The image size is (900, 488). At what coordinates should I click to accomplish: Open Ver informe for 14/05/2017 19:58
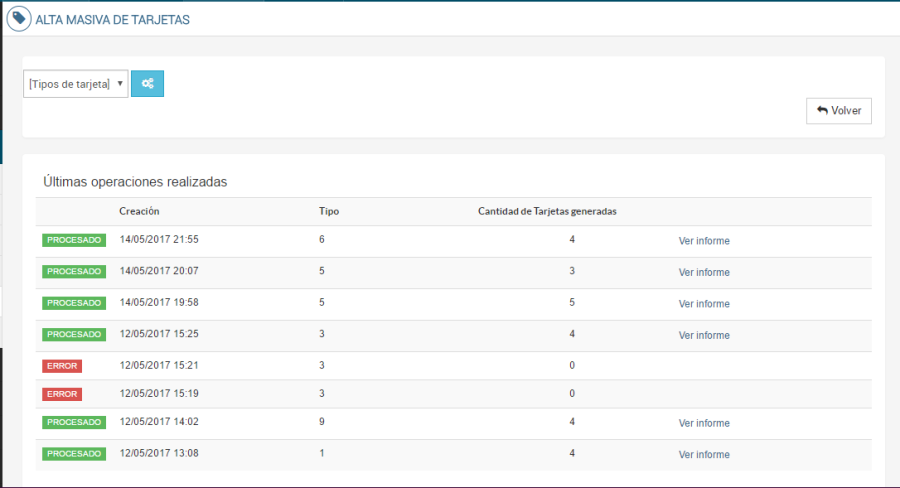pyautogui.click(x=704, y=304)
